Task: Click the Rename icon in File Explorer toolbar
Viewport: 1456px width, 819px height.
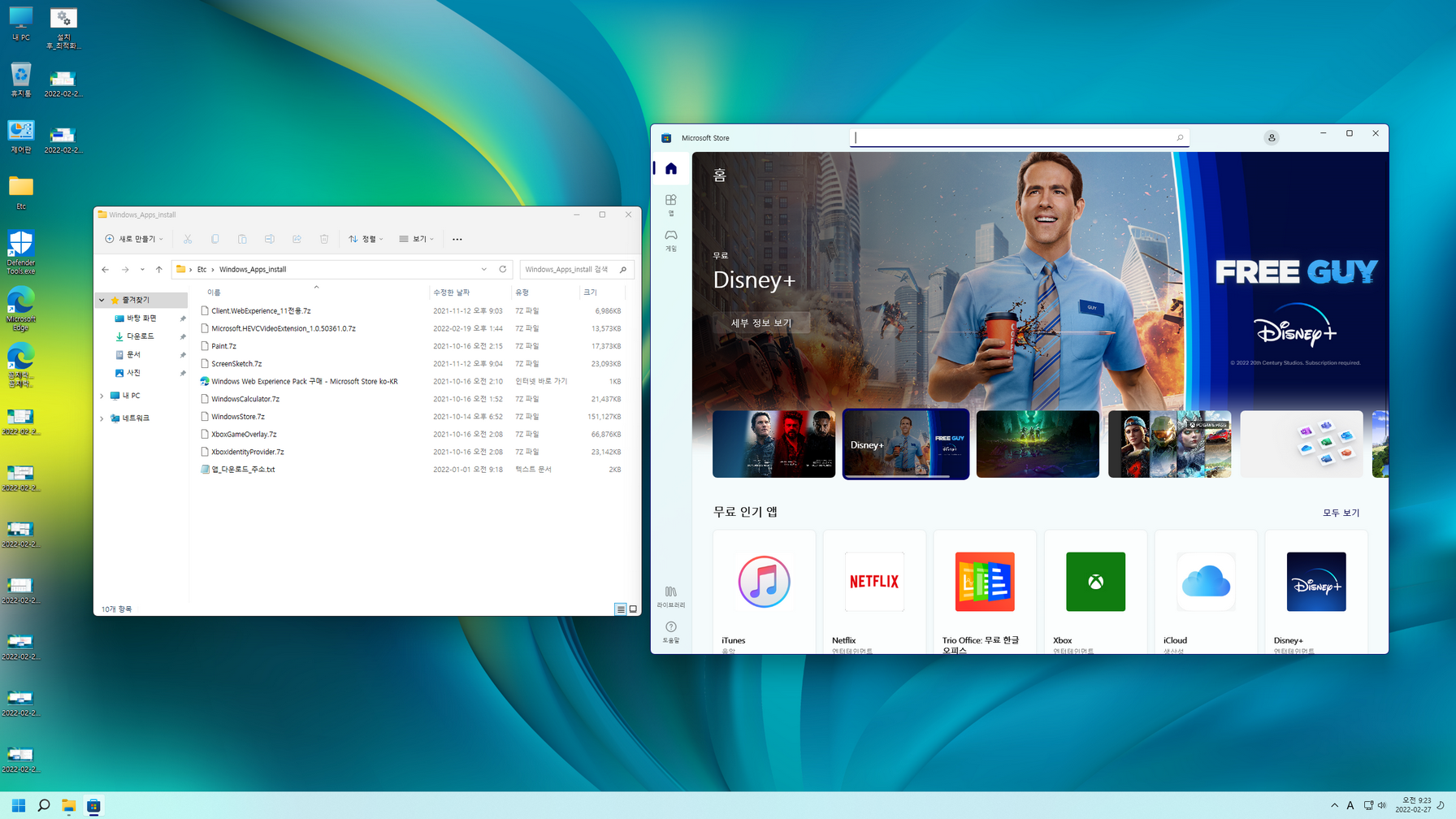Action: 269,239
